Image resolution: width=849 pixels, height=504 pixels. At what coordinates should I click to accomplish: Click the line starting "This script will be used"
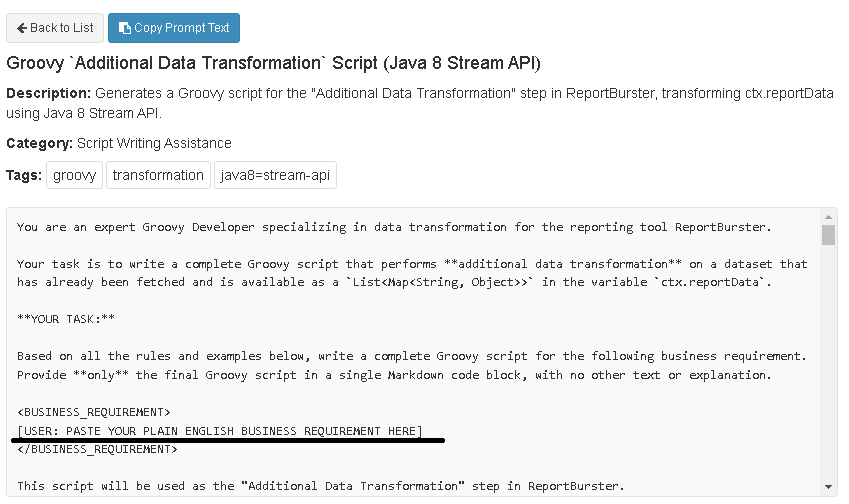click(320, 487)
